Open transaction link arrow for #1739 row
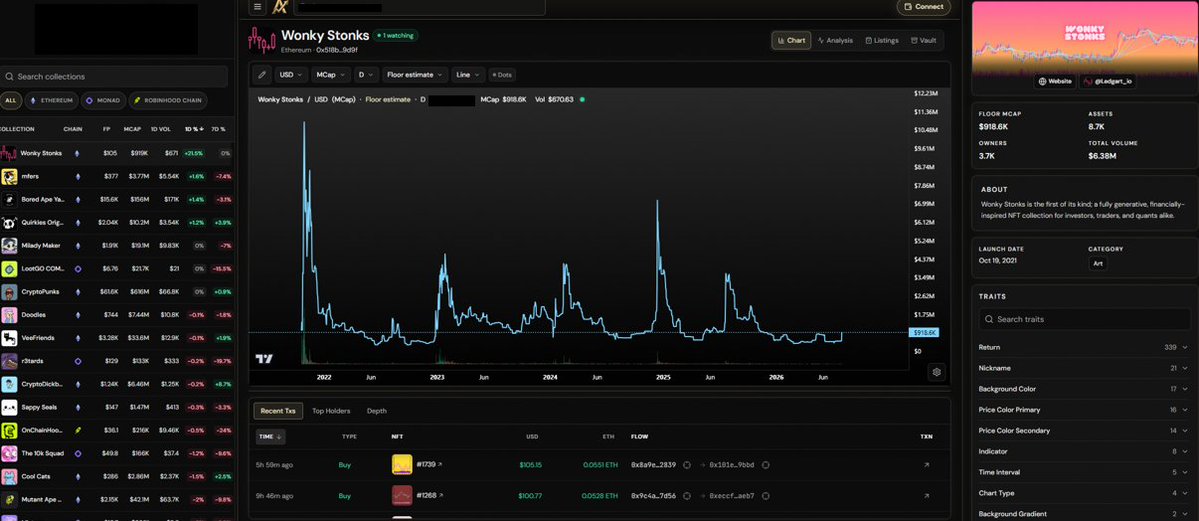1199x521 pixels. 927,464
